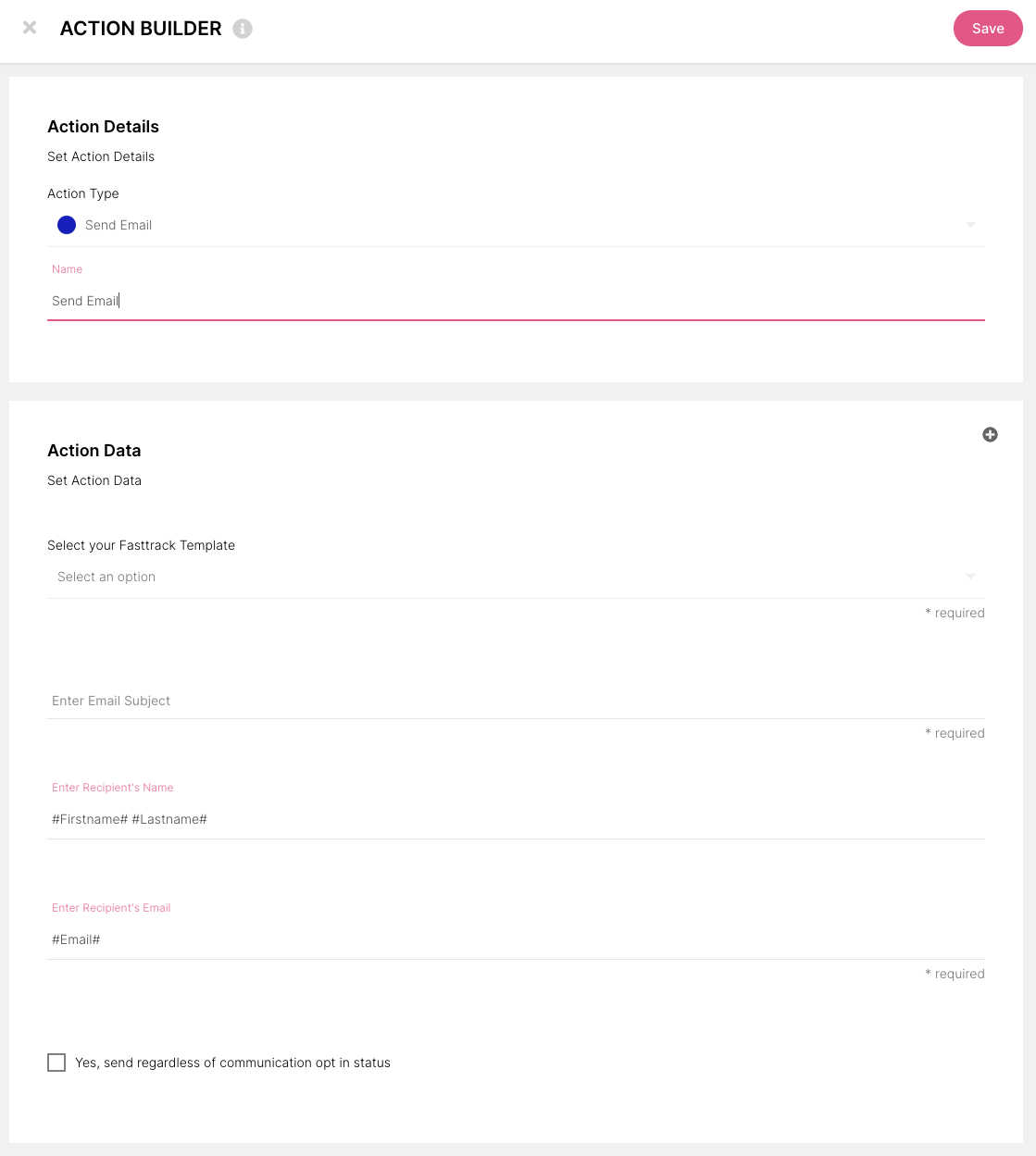Viewport: 1036px width, 1156px height.
Task: Click the 'Yes, send regardless' checkbox label
Action: tap(232, 1063)
